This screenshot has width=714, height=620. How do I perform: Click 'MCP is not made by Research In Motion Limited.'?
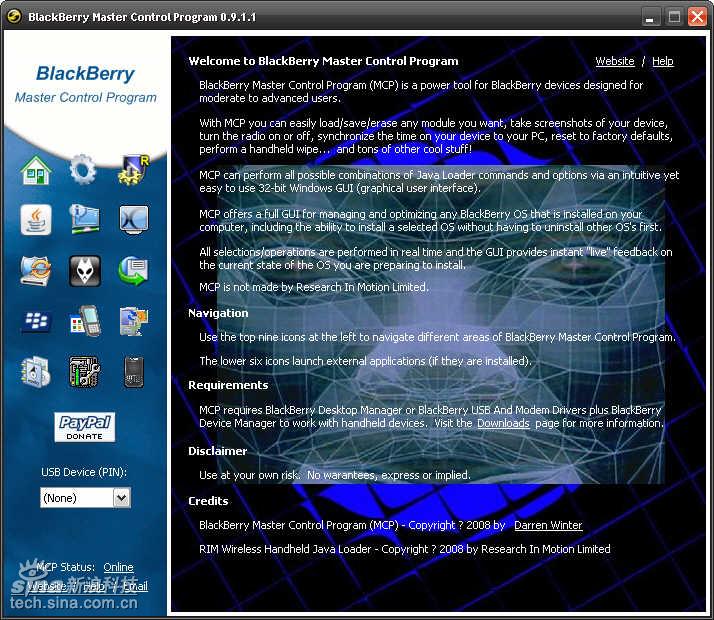[314, 287]
